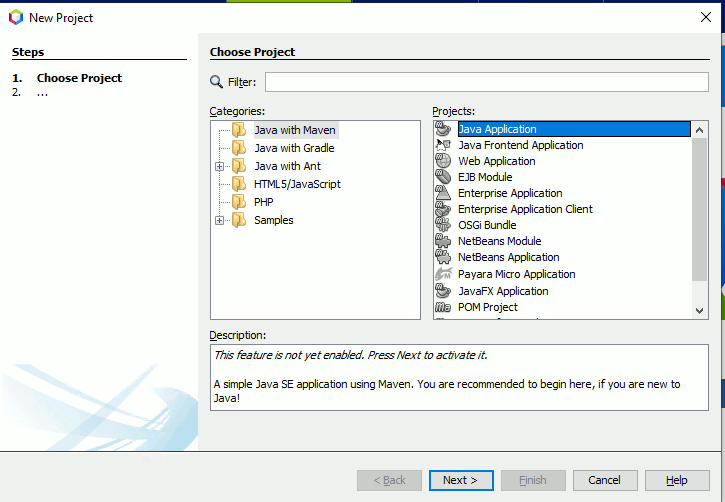Click the EJB Module icon
Image resolution: width=725 pixels, height=502 pixels.
click(x=443, y=177)
